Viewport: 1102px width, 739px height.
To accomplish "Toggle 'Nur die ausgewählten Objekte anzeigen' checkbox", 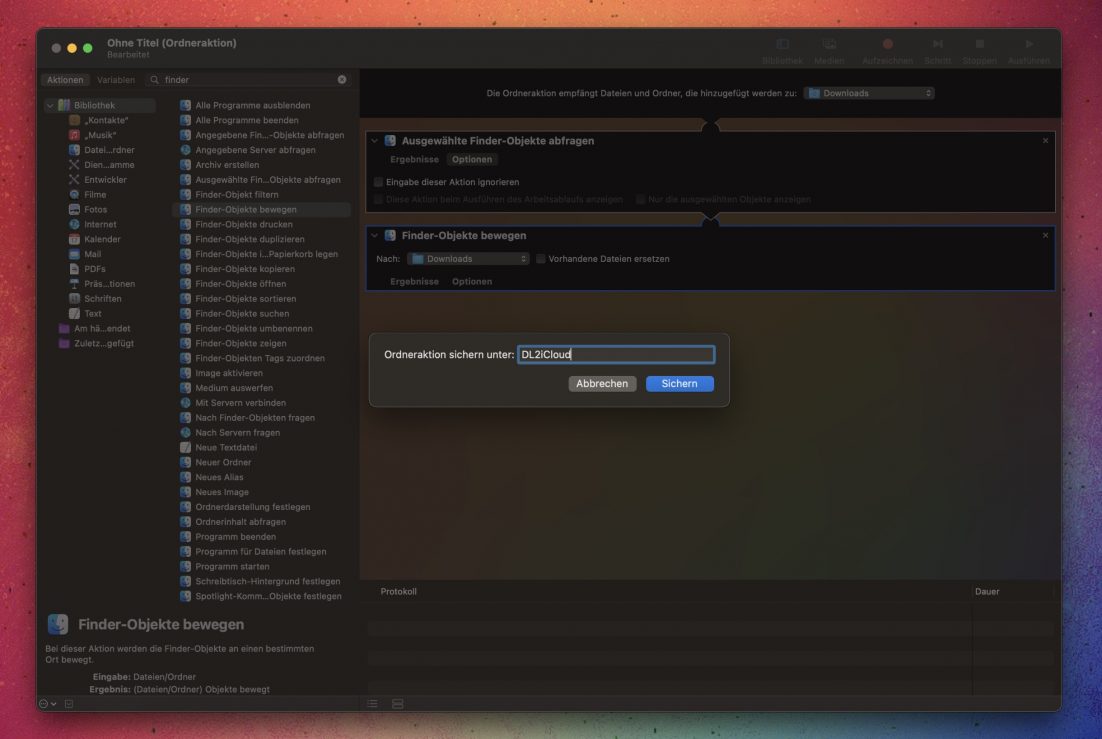I will coord(640,200).
